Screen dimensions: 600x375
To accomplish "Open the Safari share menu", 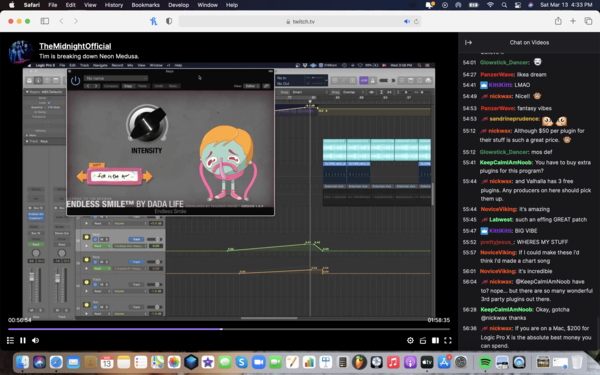I will [558, 21].
